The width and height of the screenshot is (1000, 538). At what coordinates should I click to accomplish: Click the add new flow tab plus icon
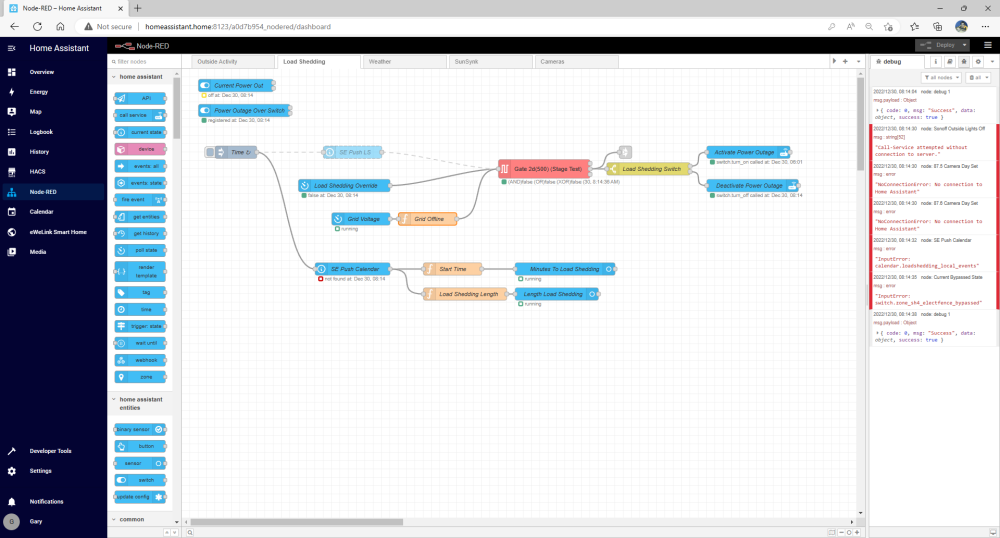[845, 61]
